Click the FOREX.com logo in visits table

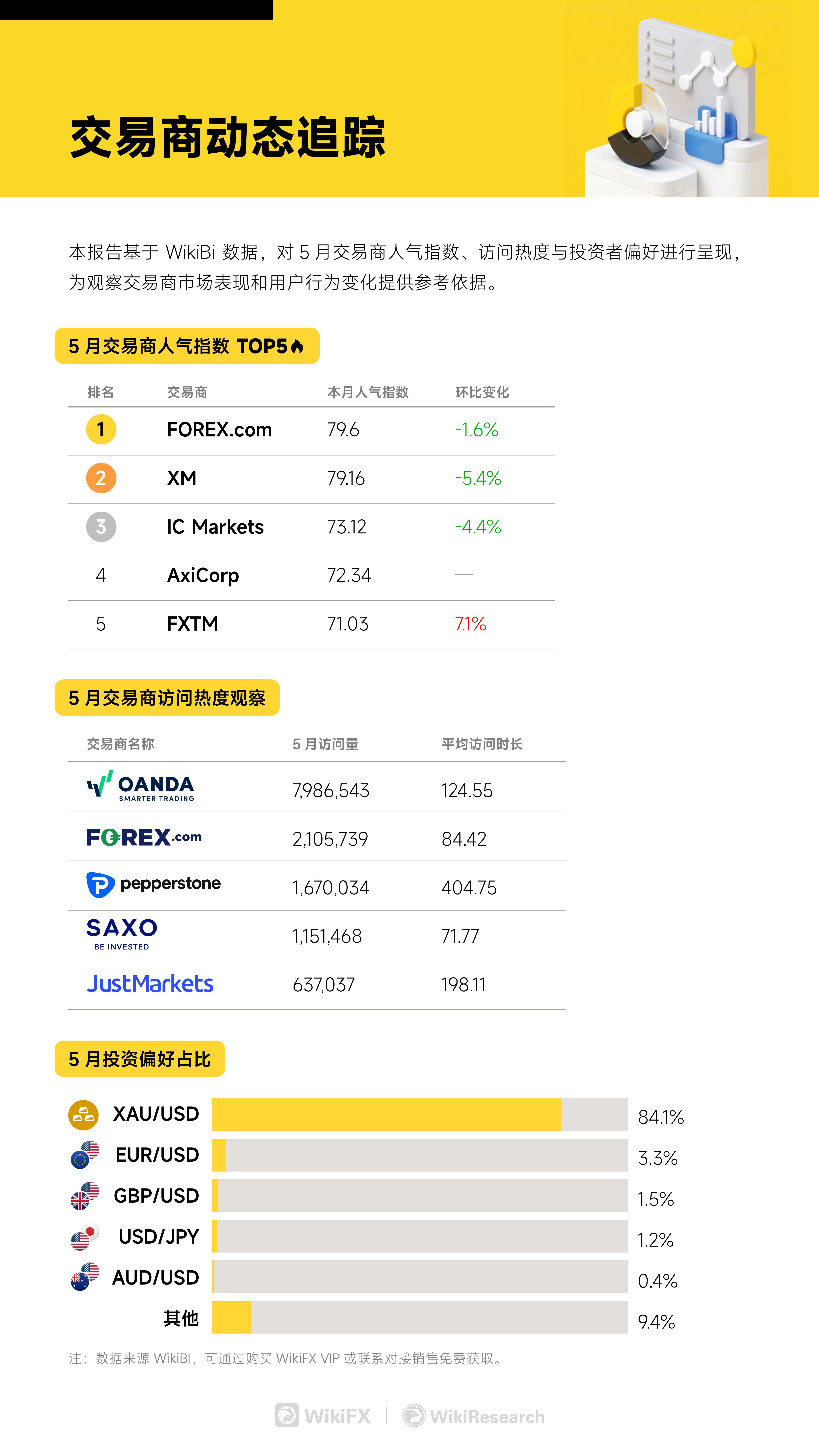pos(144,837)
